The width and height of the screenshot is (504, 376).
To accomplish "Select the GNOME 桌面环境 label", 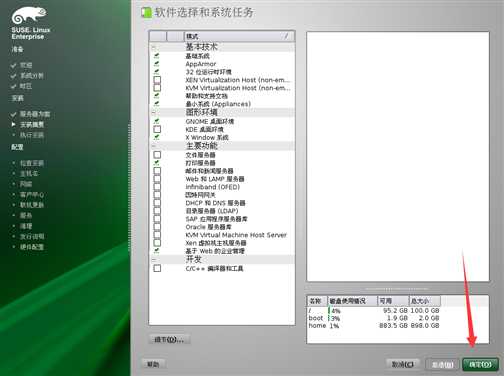I will (x=210, y=121).
